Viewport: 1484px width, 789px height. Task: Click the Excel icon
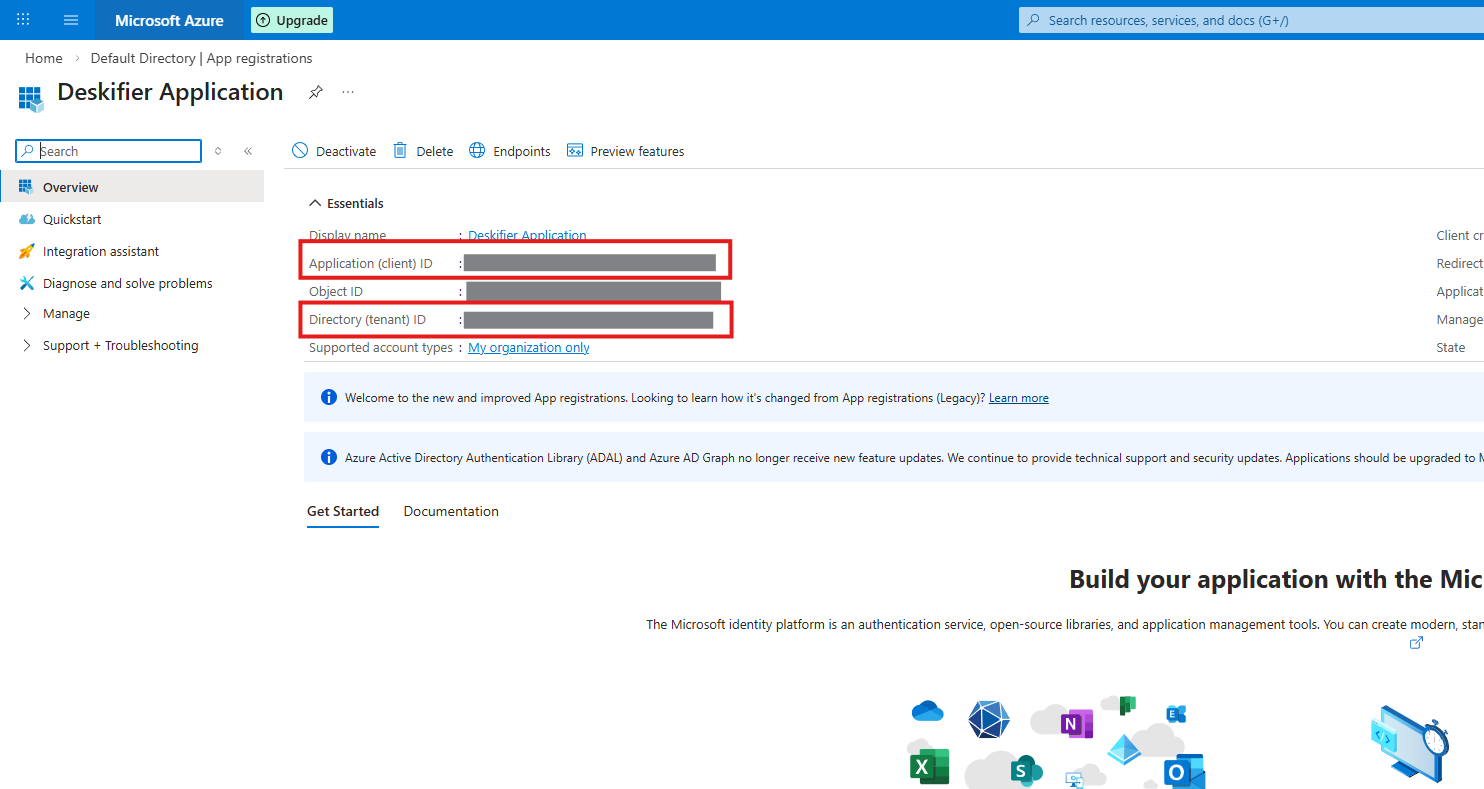[x=929, y=767]
